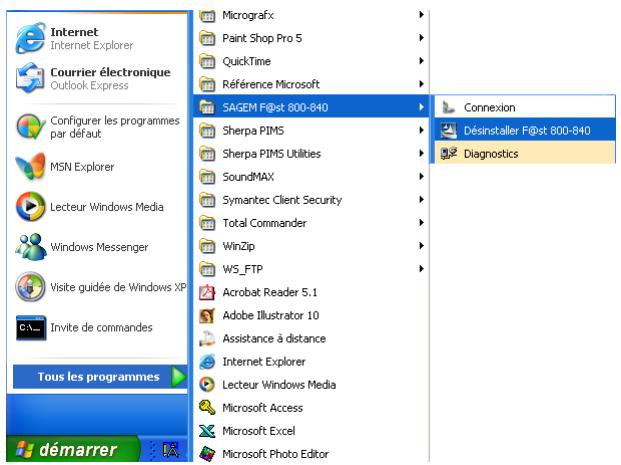The width and height of the screenshot is (621, 465).
Task: Click the Windows flag logo on démarrer
Action: [25, 450]
